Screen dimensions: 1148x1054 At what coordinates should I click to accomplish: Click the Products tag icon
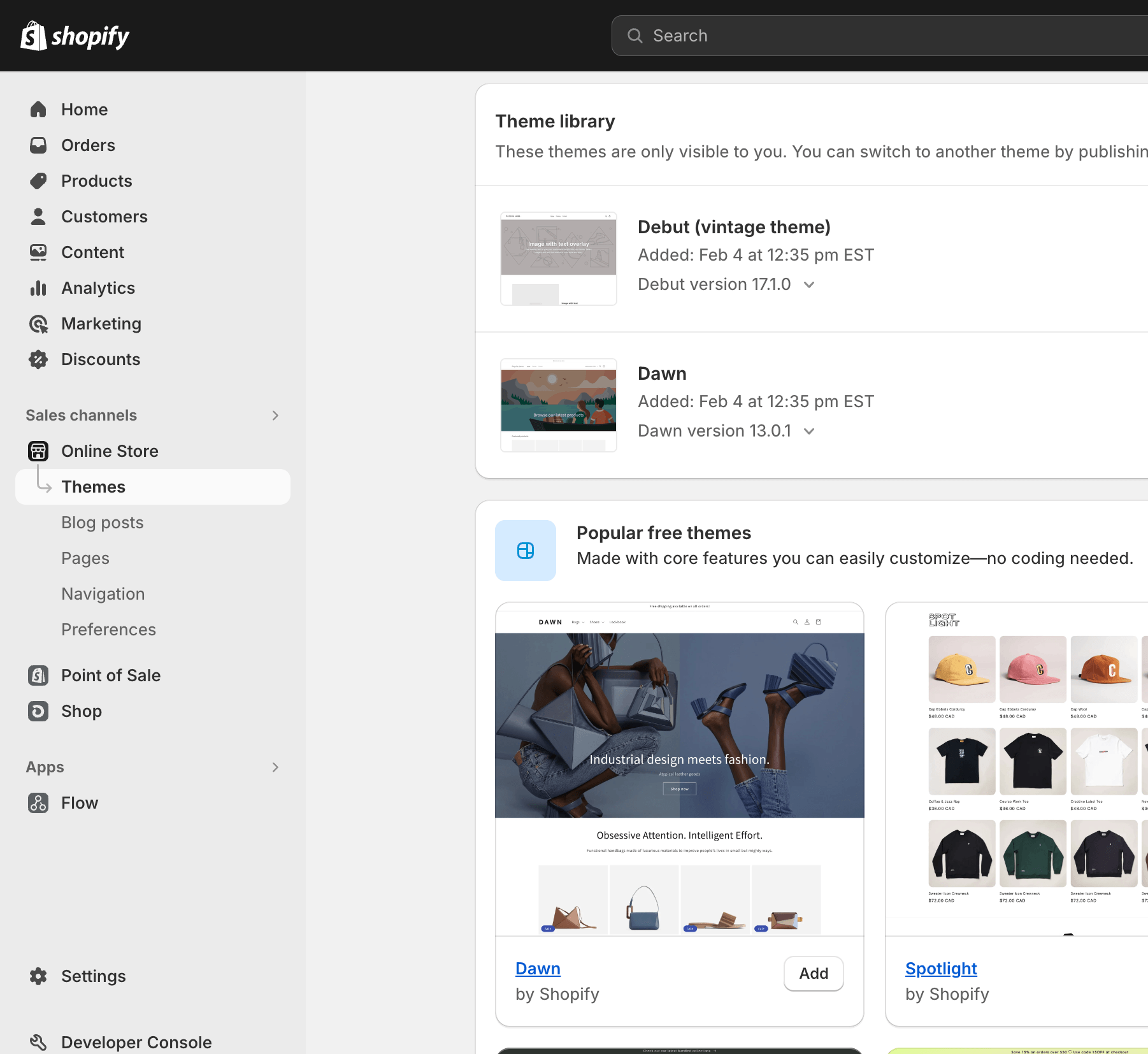point(38,181)
